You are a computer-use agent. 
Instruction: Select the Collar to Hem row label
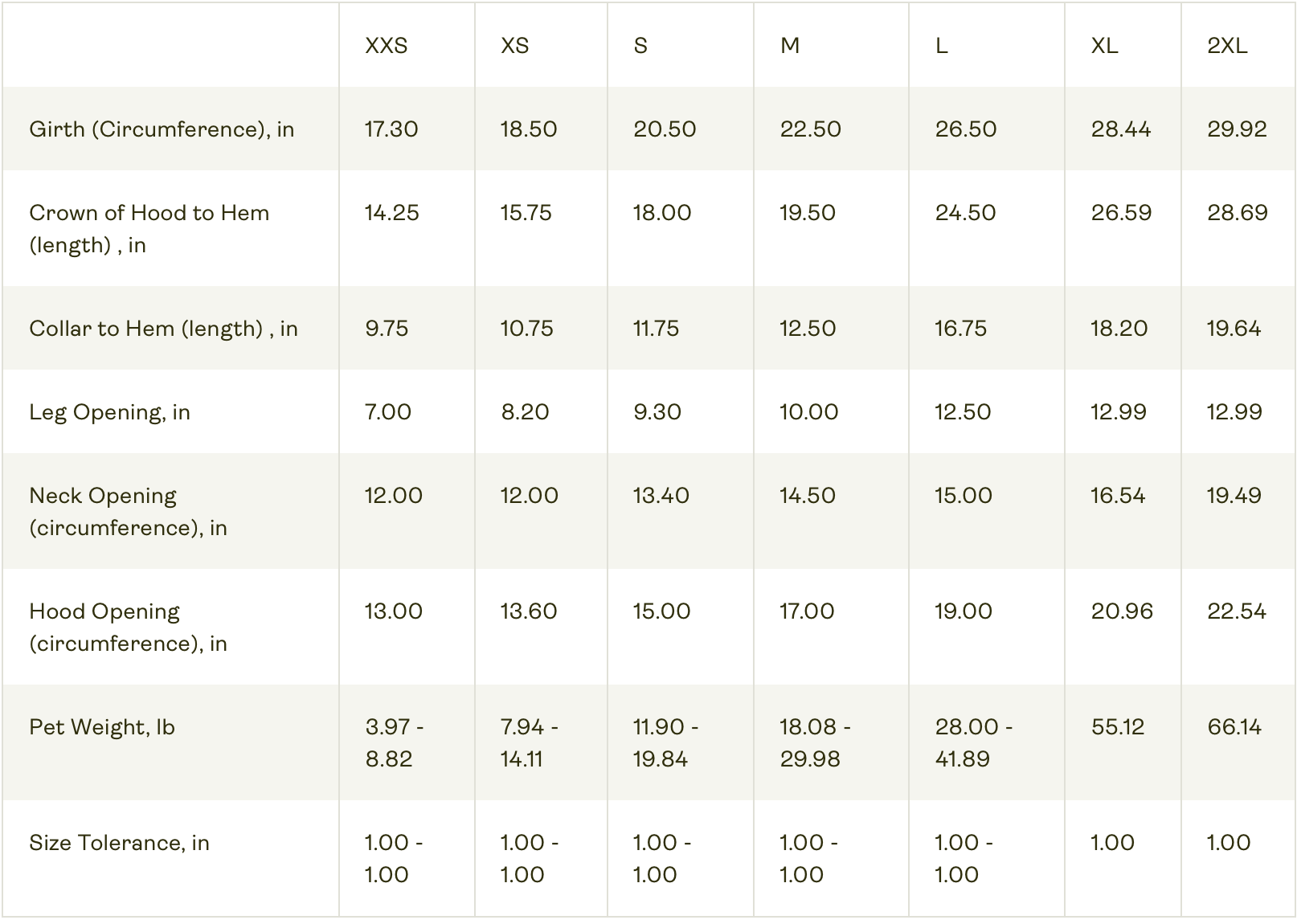[x=163, y=329]
